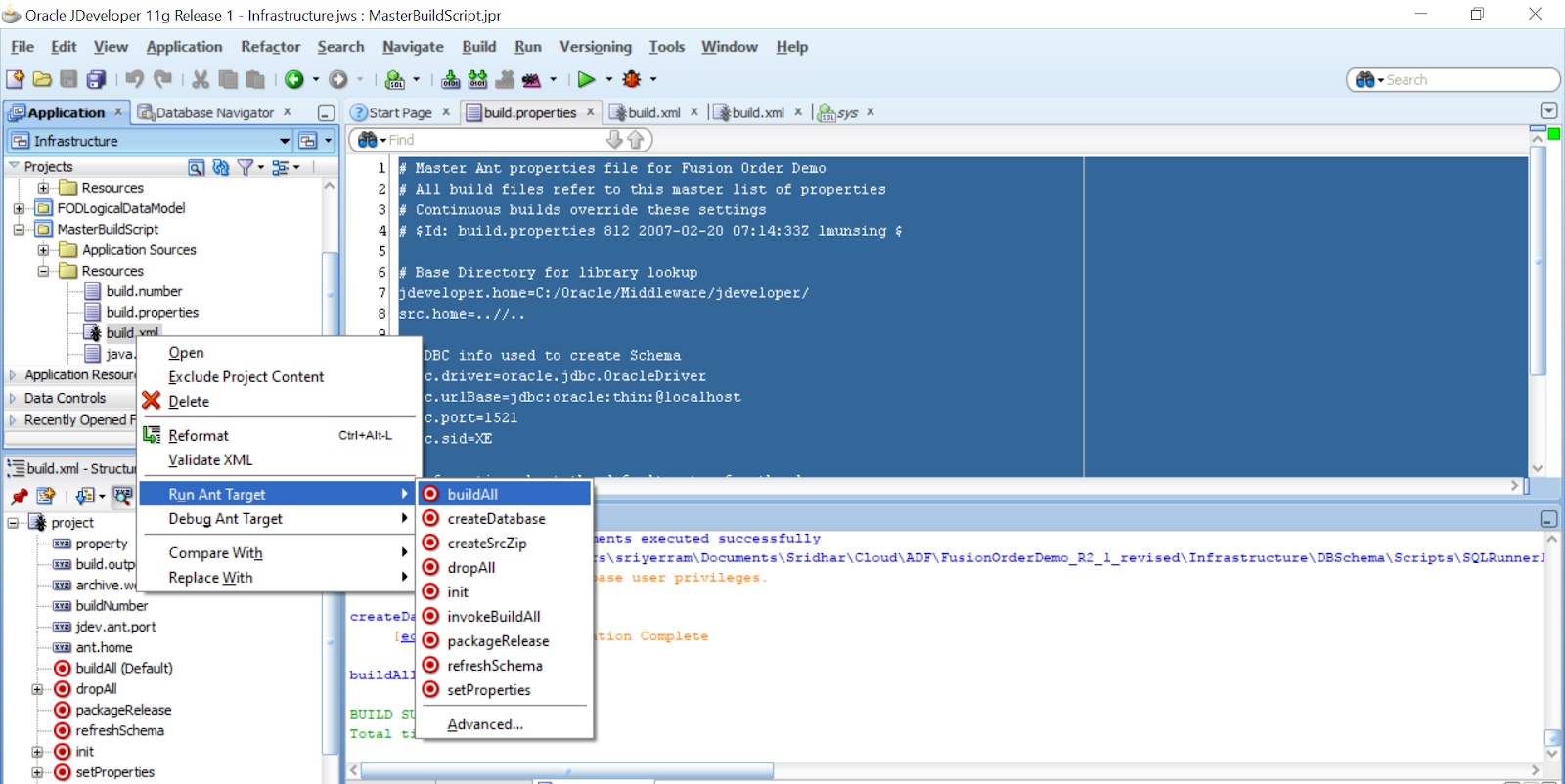Screen dimensions: 1565x784
Task: Close the Database Navigator tab
Action: [x=288, y=112]
